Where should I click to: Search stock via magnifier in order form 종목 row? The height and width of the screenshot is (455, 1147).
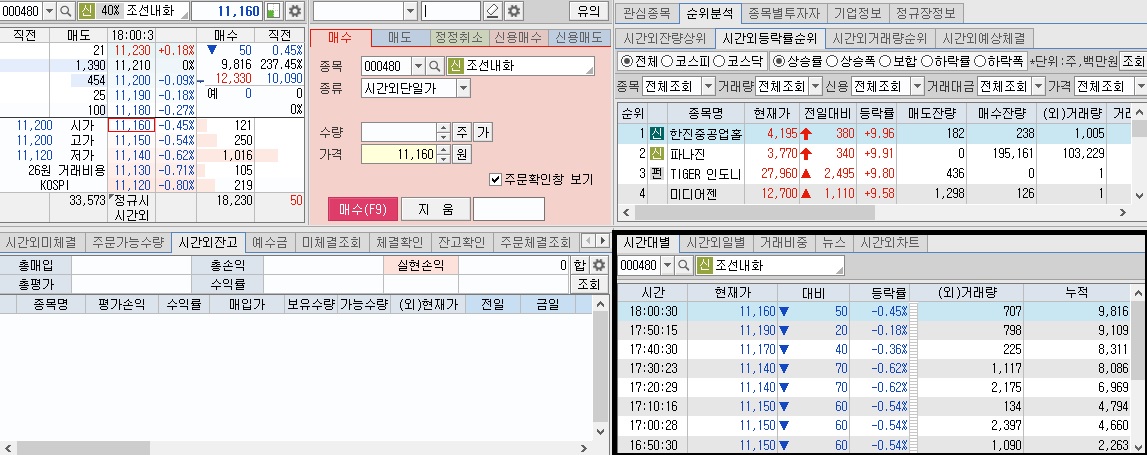pos(435,66)
